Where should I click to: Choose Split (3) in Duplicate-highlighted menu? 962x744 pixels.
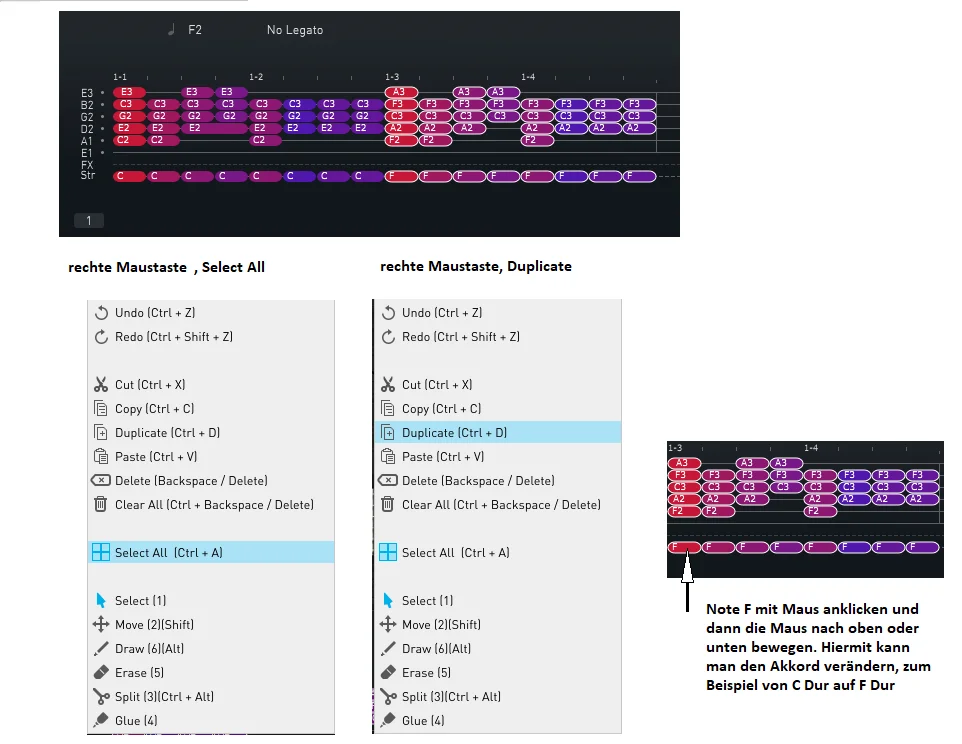[451, 697]
